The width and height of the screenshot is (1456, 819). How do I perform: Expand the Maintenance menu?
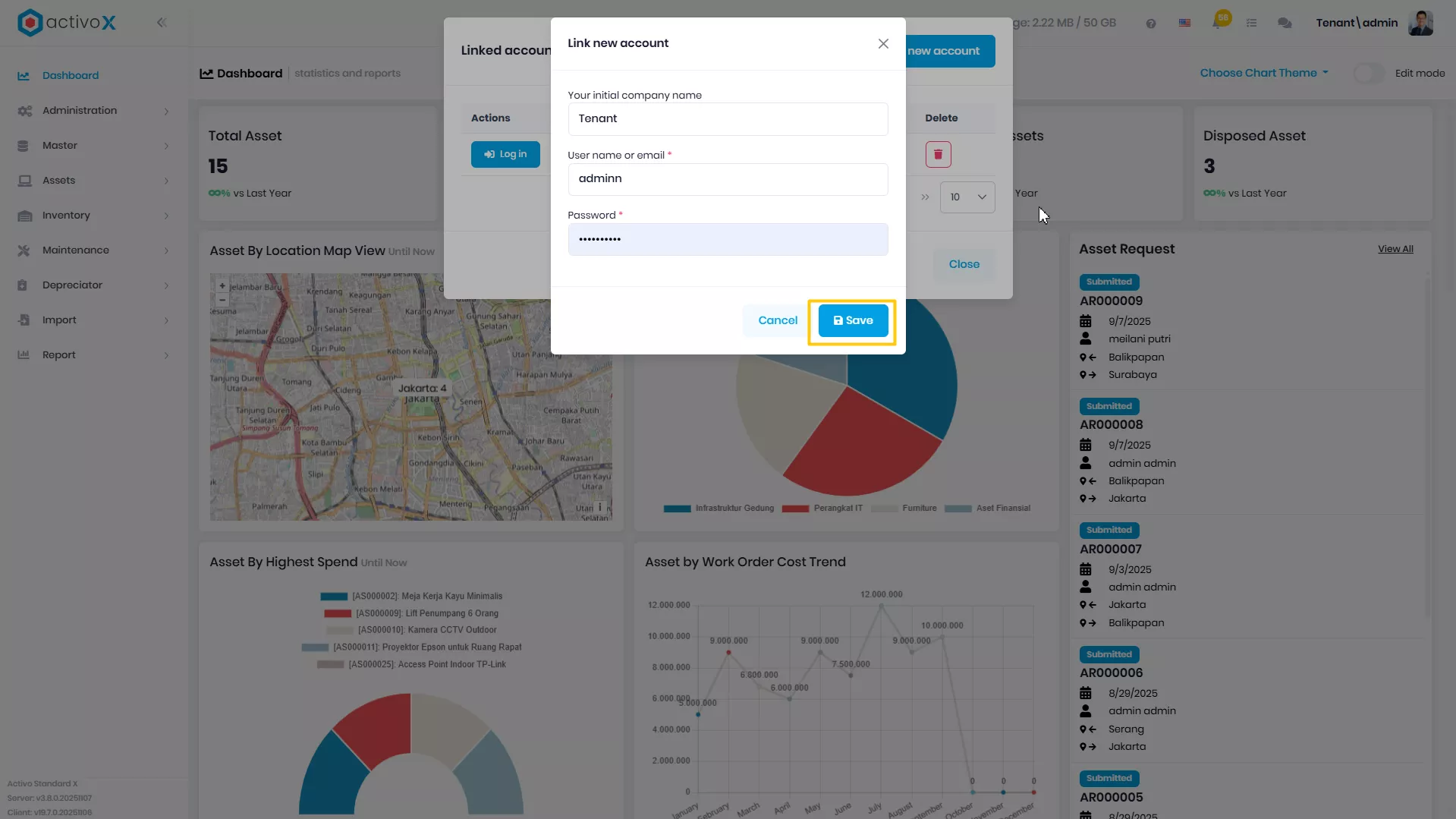(166, 251)
